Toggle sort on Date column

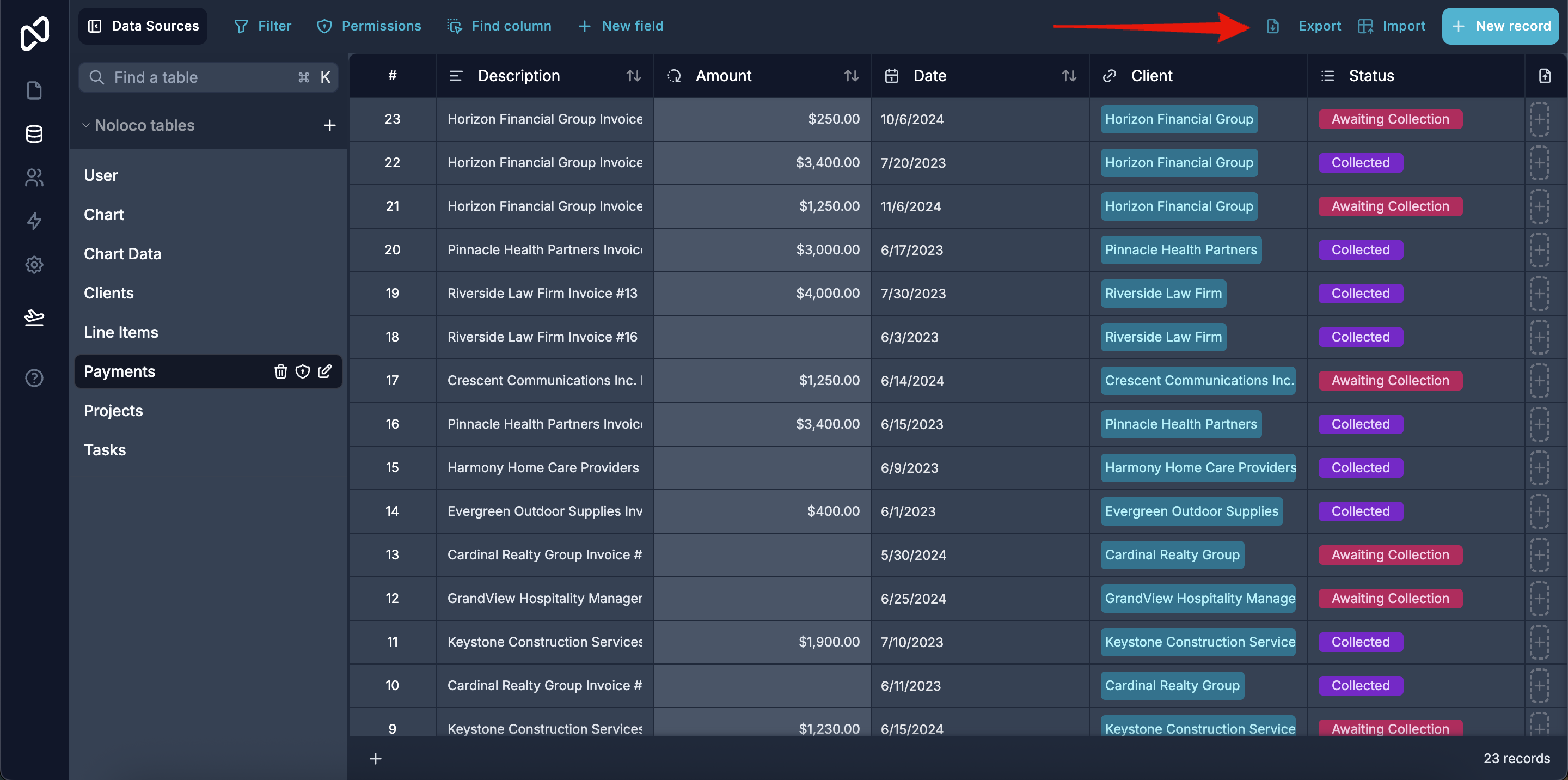tap(1068, 76)
